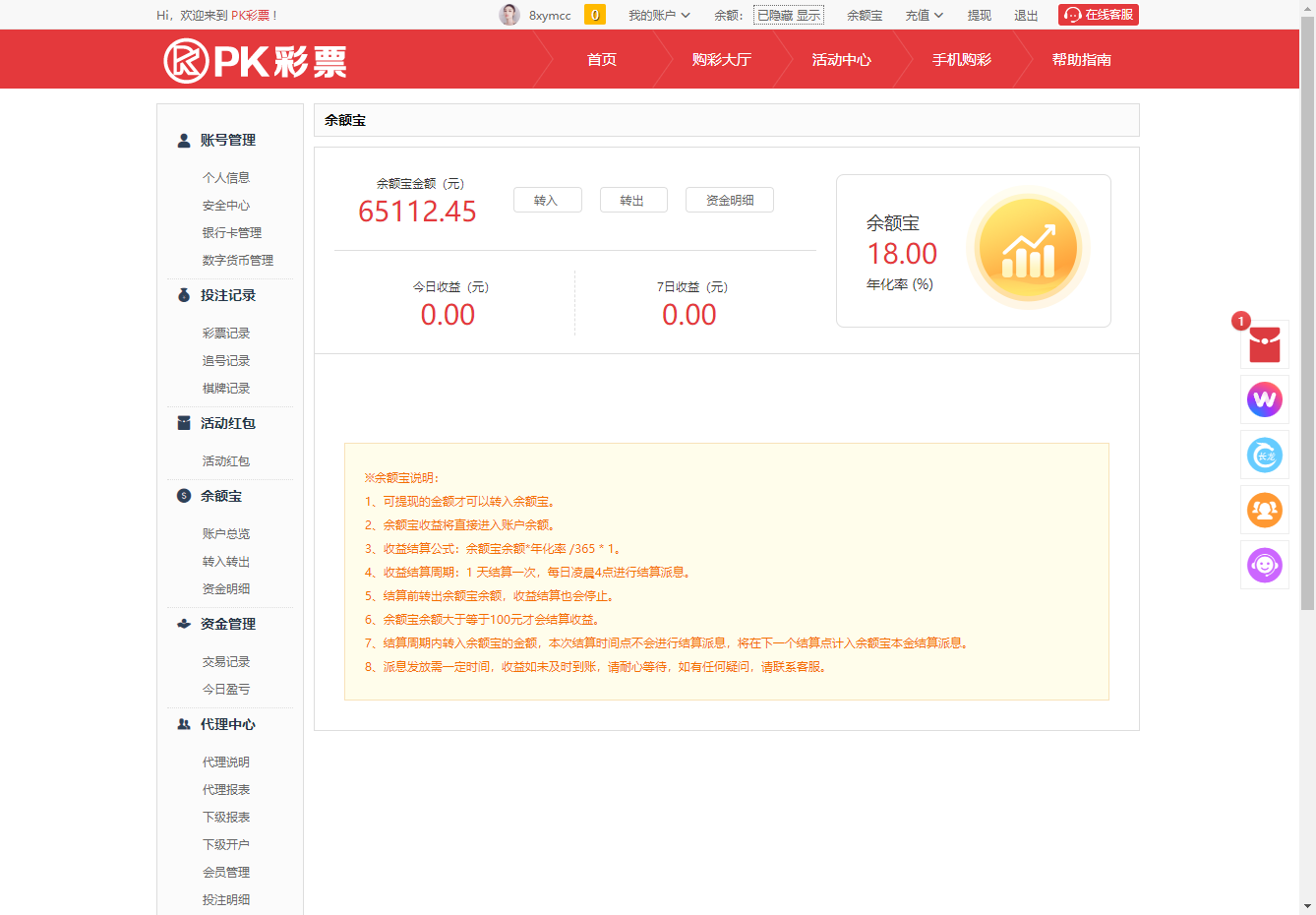Screen dimensions: 1316x915
Task: Contact 在线客服 in the top bar
Action: (1098, 15)
